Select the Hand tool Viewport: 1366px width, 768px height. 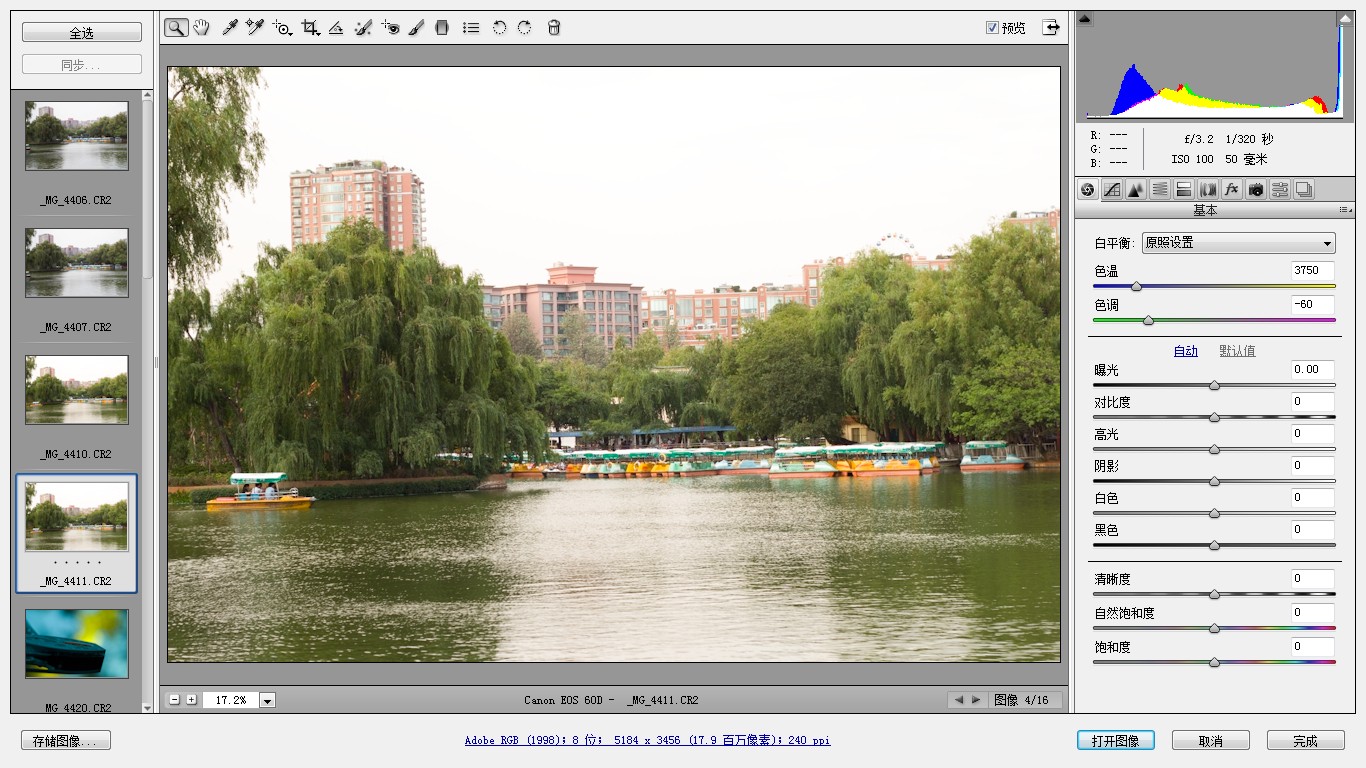pos(202,28)
